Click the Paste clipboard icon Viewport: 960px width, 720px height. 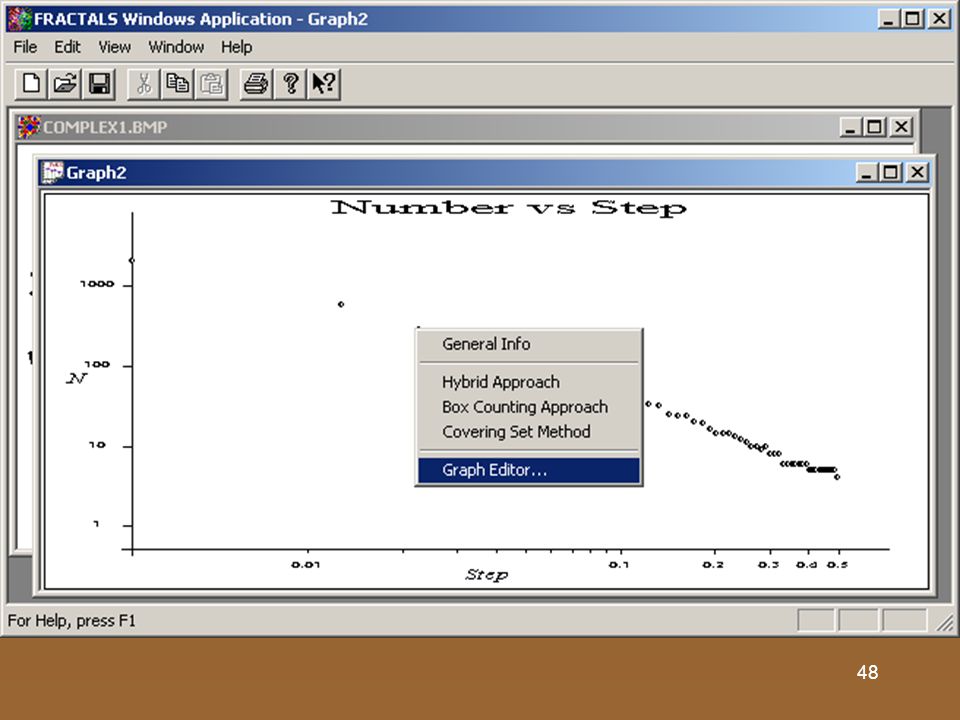(211, 83)
